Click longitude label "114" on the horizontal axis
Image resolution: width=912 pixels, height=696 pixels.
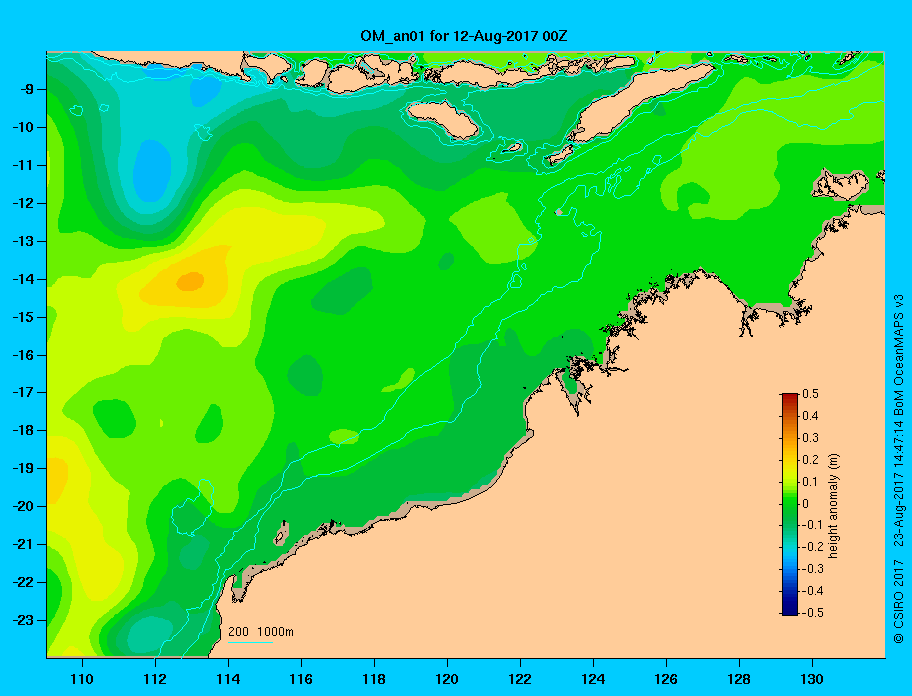pyautogui.click(x=228, y=679)
